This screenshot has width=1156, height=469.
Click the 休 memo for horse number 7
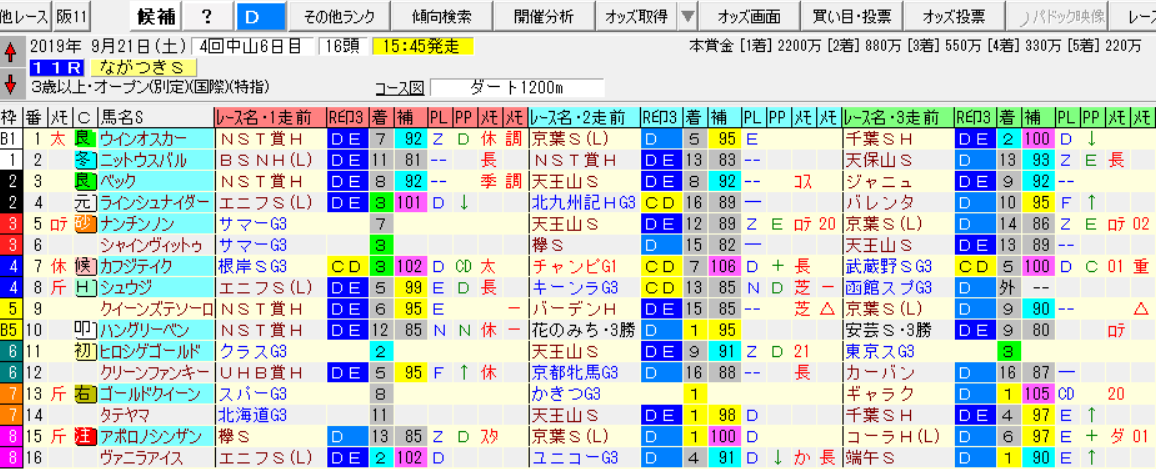tap(59, 266)
